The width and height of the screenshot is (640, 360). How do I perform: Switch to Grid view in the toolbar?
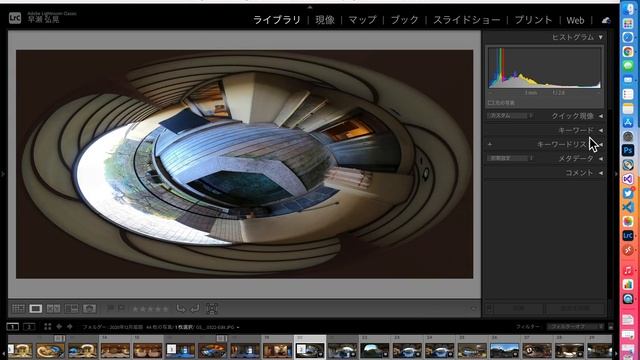(x=18, y=309)
